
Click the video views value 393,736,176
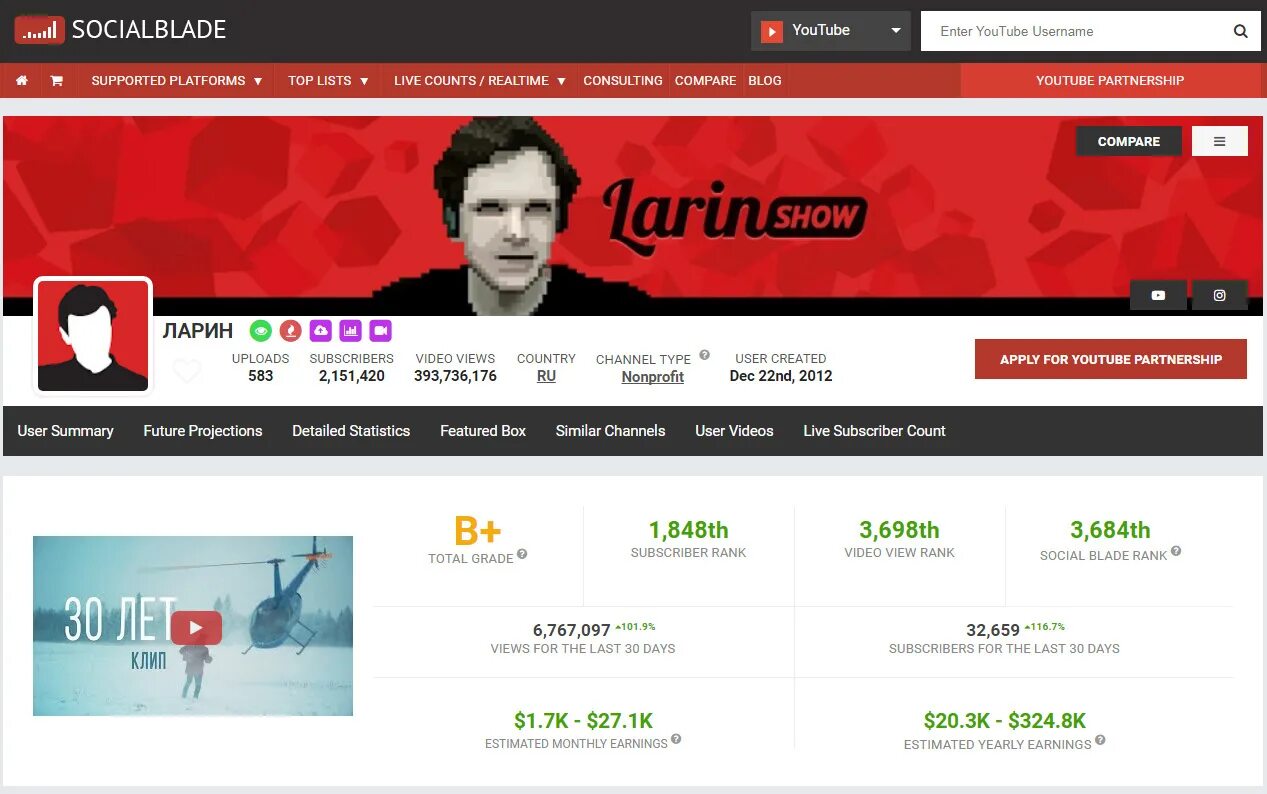coord(455,376)
